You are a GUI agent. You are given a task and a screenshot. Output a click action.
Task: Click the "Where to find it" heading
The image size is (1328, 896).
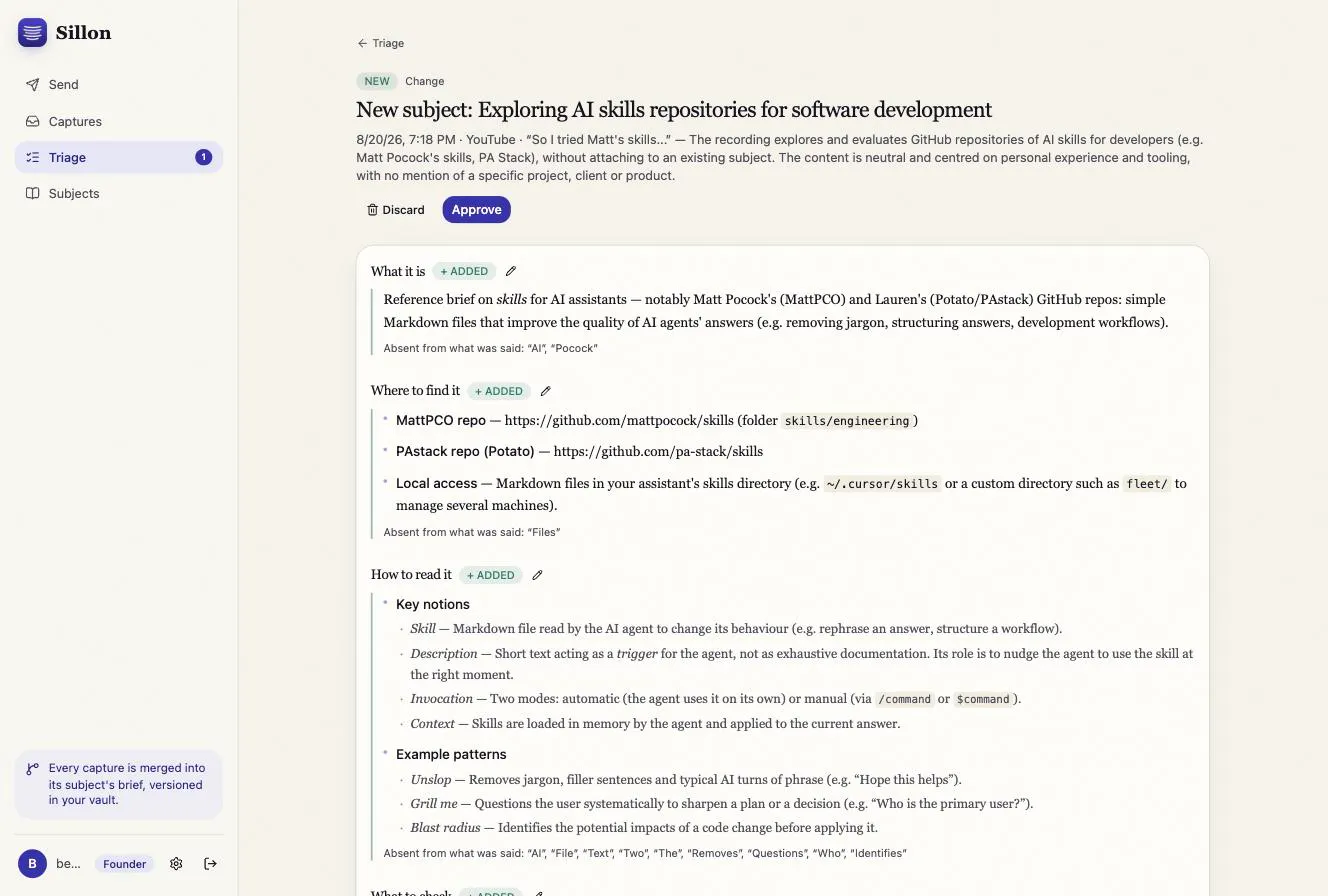(x=415, y=391)
